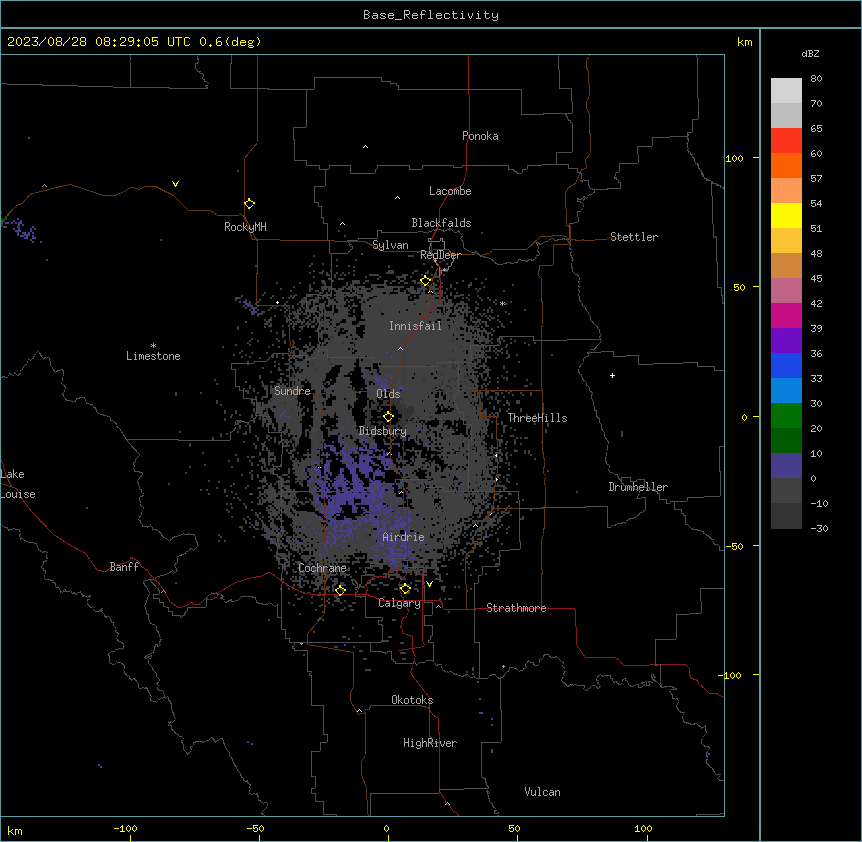The image size is (862, 842).
Task: Click the Ponoka city label
Action: click(x=480, y=136)
